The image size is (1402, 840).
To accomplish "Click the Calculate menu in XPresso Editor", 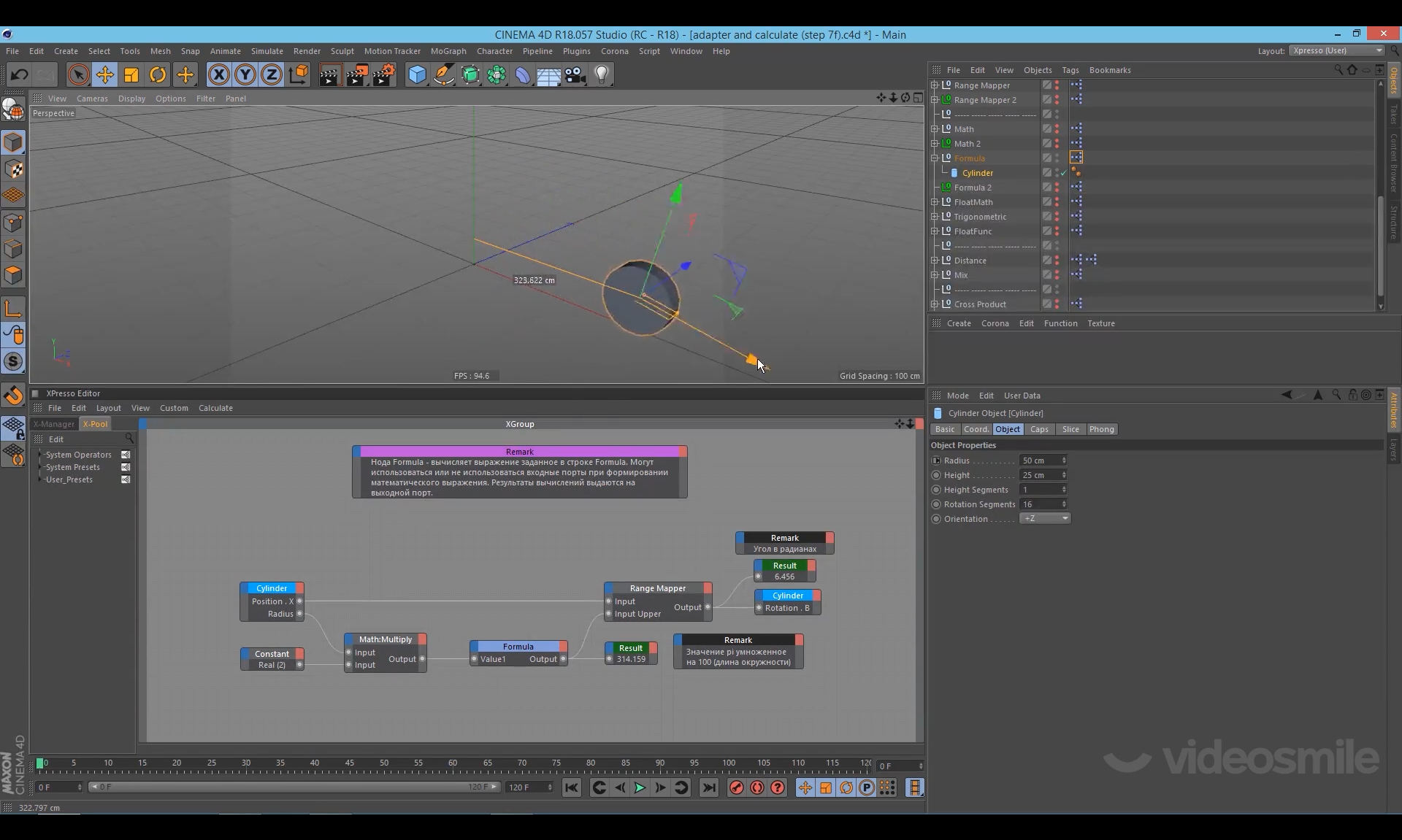I will pos(215,408).
